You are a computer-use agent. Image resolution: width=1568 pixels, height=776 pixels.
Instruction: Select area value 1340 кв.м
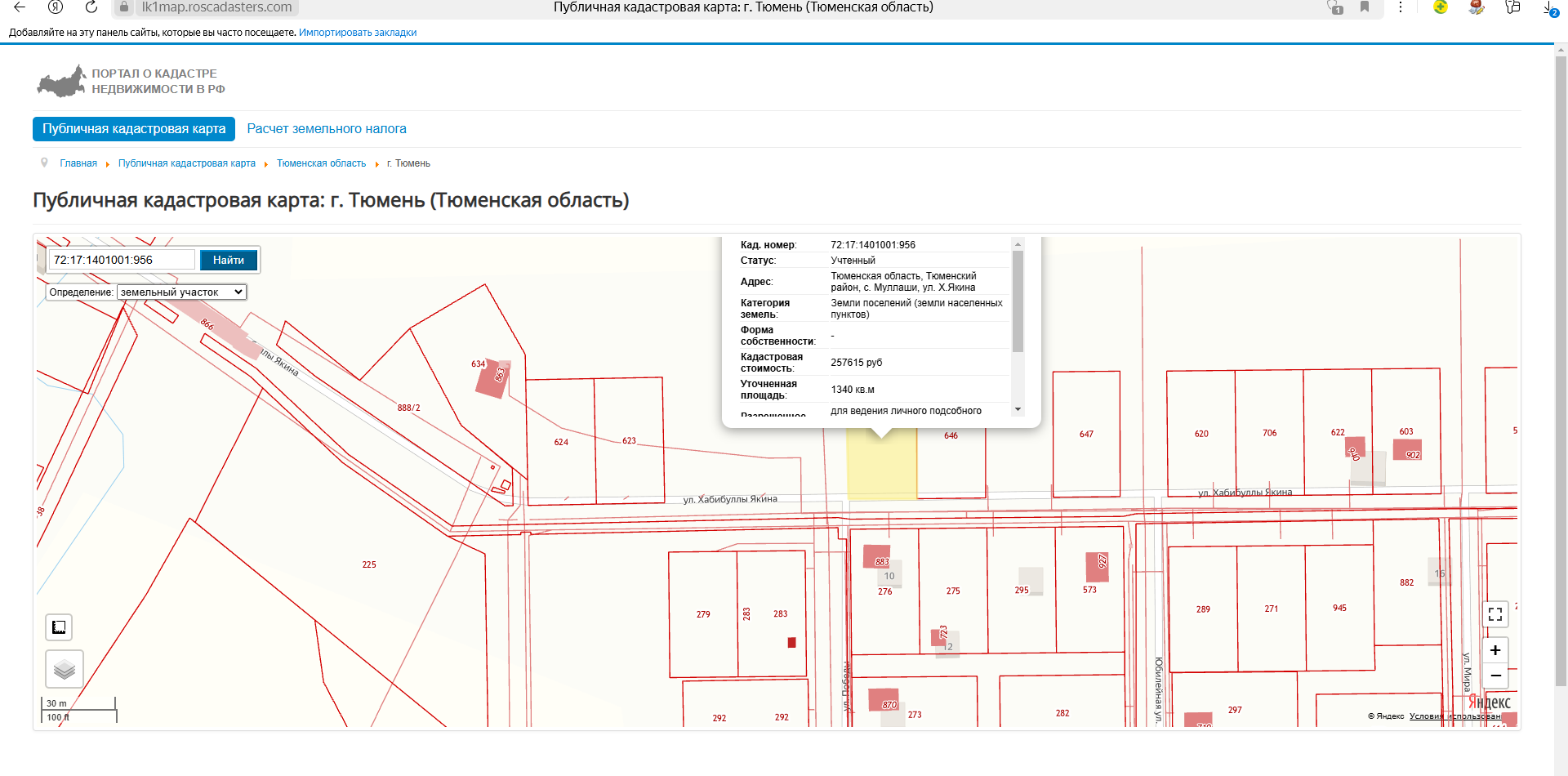pyautogui.click(x=853, y=390)
